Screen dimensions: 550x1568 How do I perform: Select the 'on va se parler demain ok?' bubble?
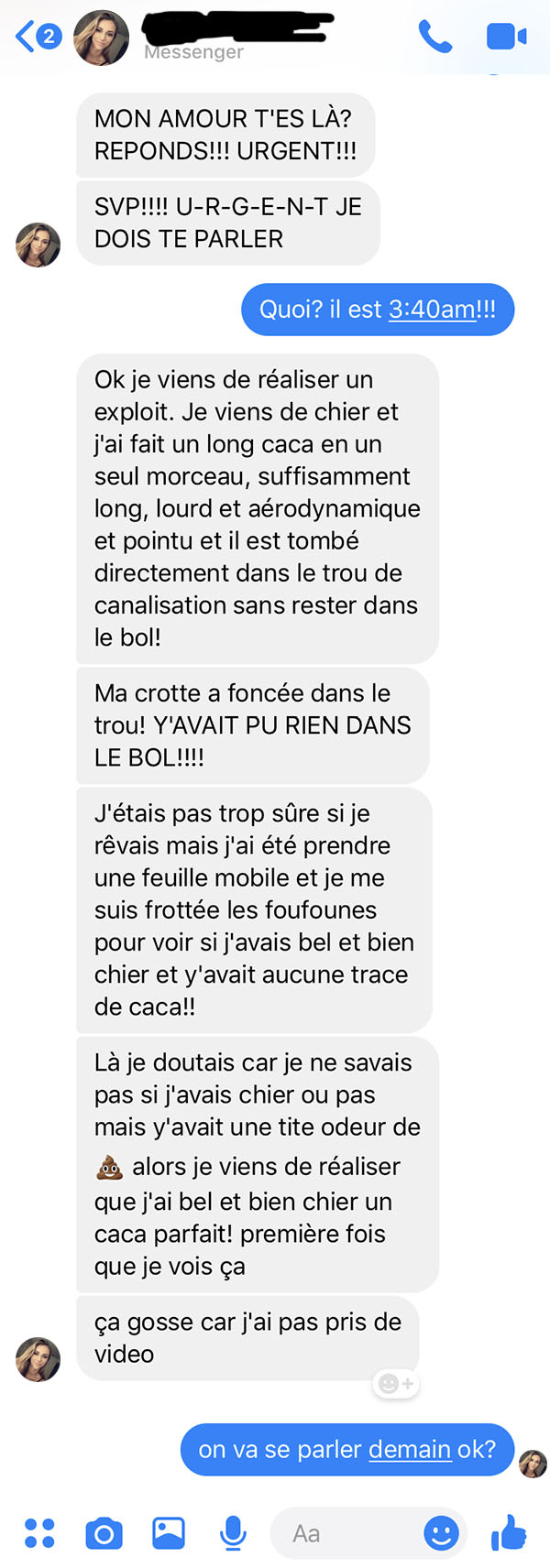[x=347, y=1450]
